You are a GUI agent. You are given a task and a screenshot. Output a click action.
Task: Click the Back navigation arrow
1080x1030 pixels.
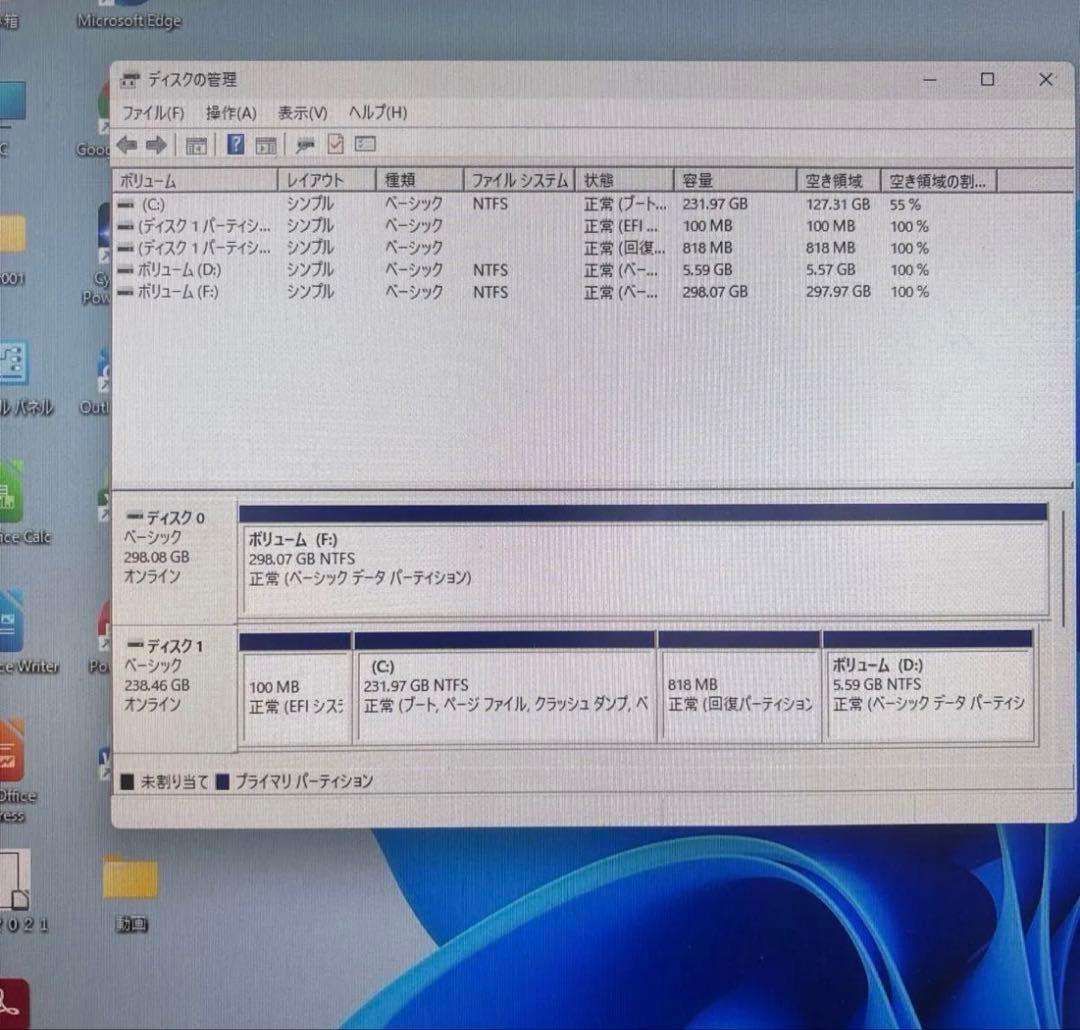126,145
